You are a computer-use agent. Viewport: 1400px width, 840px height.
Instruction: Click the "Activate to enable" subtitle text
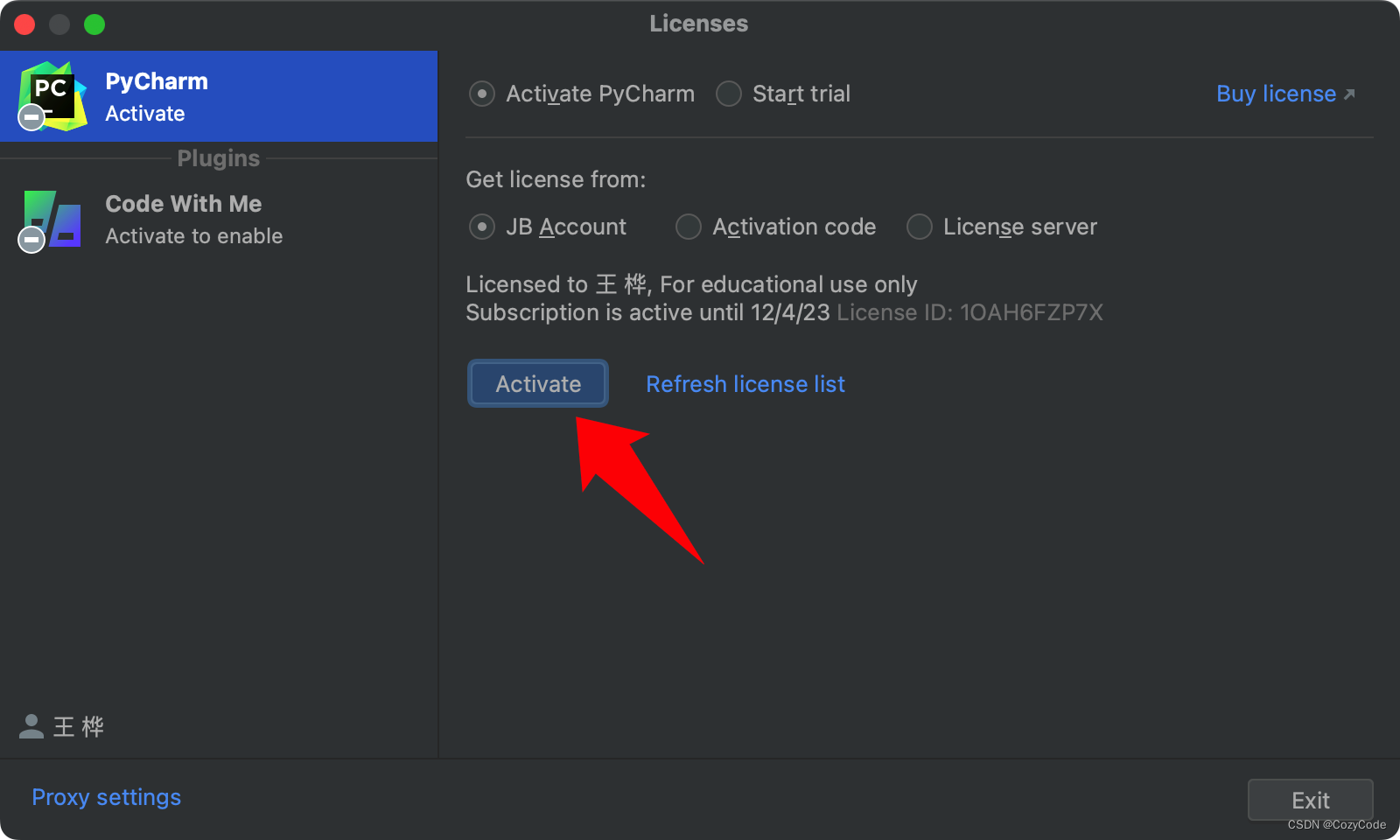(194, 236)
